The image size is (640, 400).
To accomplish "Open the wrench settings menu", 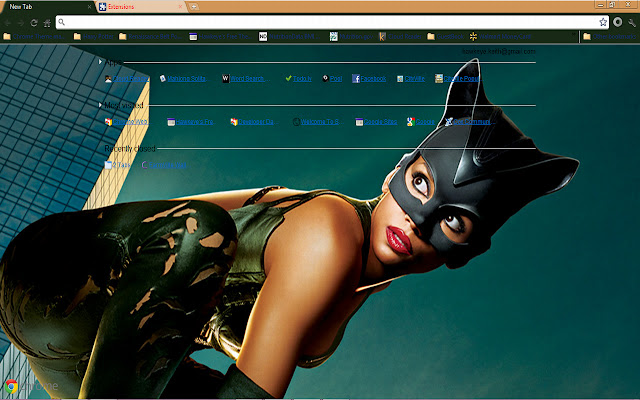I will [632, 22].
